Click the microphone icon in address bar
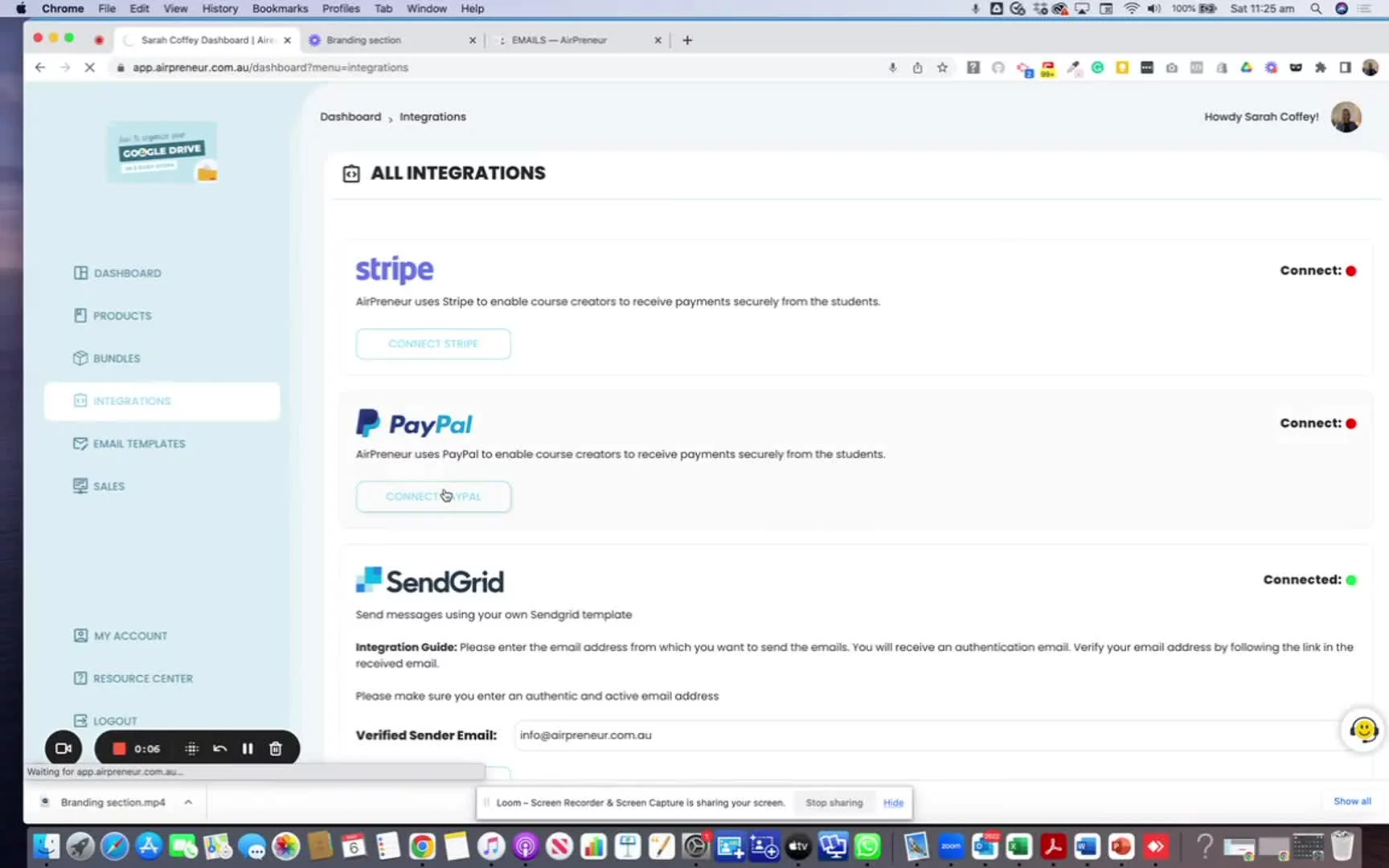Image resolution: width=1389 pixels, height=868 pixels. (x=892, y=68)
